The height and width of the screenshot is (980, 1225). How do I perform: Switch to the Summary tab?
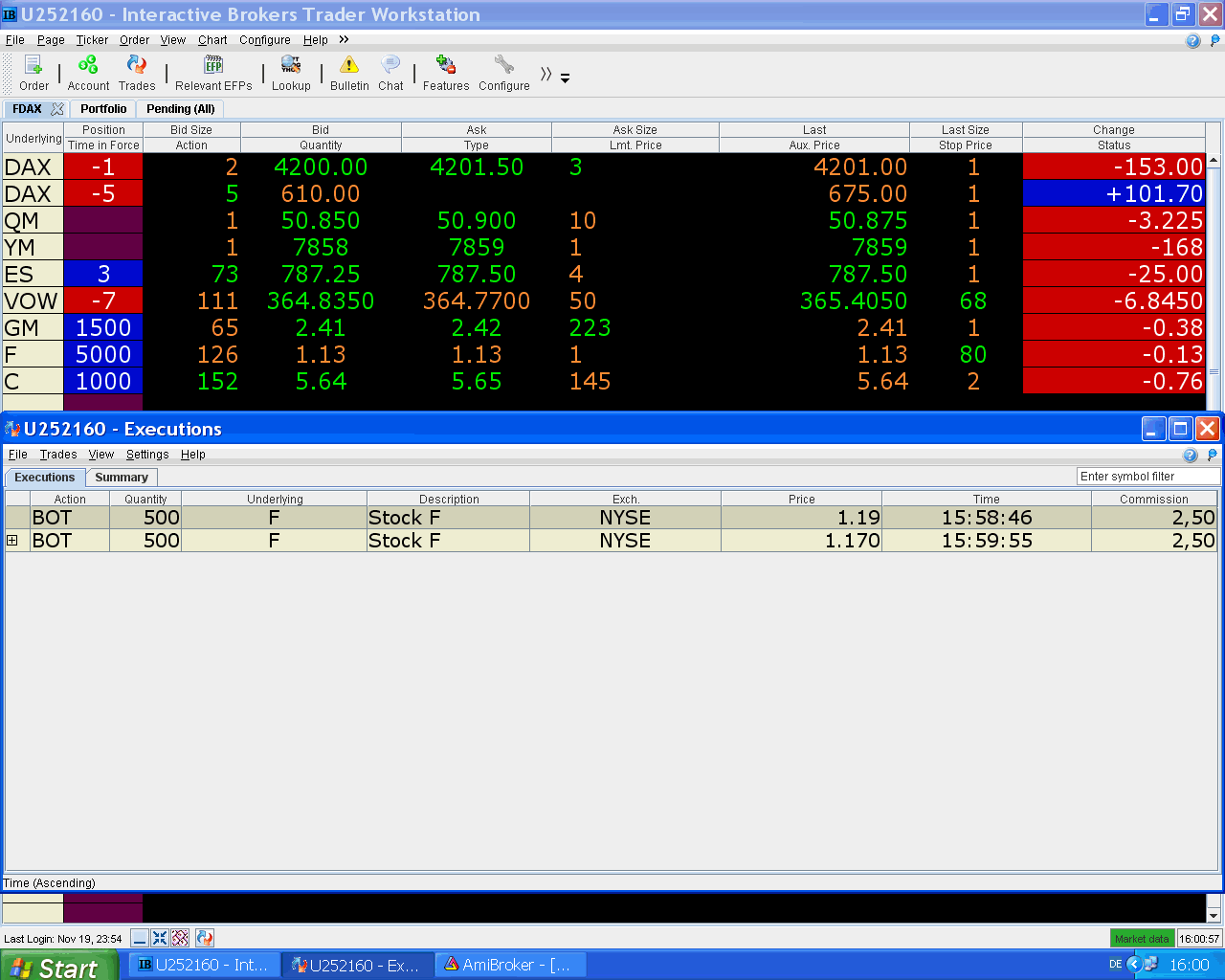pos(122,478)
